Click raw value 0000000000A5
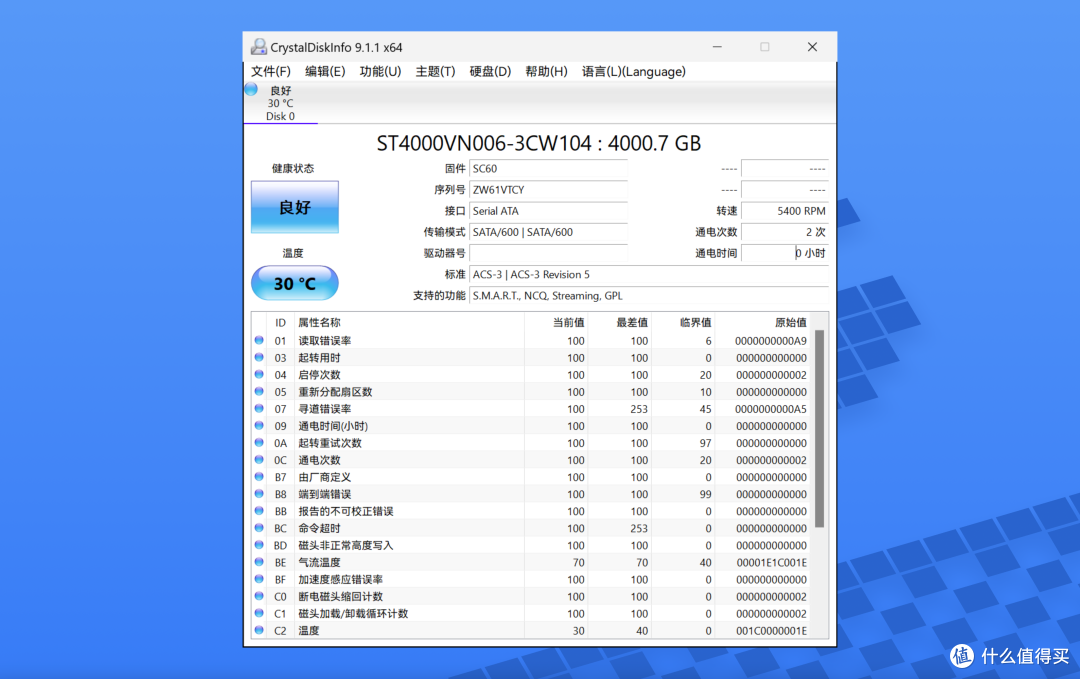Viewport: 1080px width, 679px height. [x=771, y=409]
